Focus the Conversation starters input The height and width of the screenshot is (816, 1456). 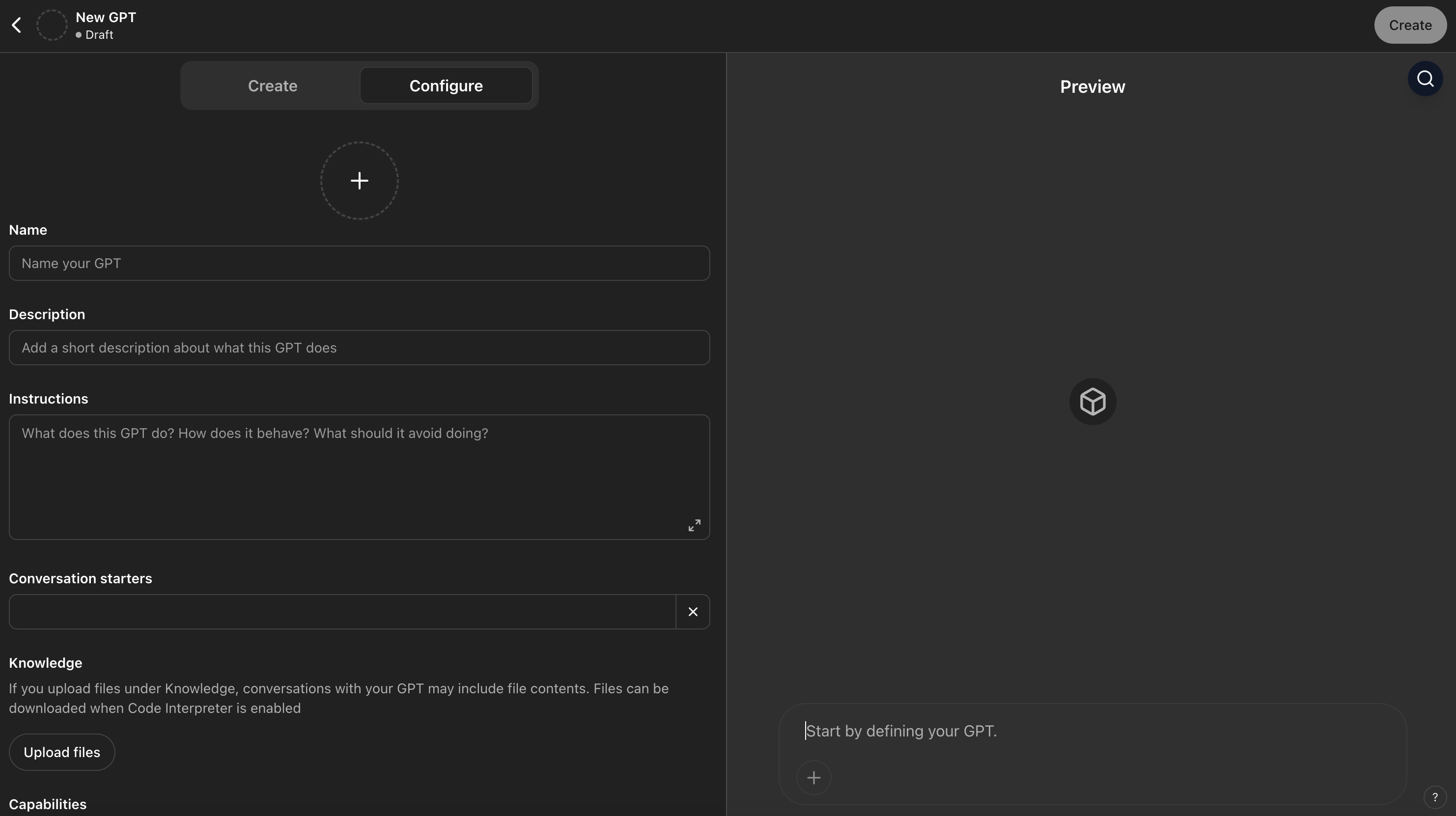point(342,611)
